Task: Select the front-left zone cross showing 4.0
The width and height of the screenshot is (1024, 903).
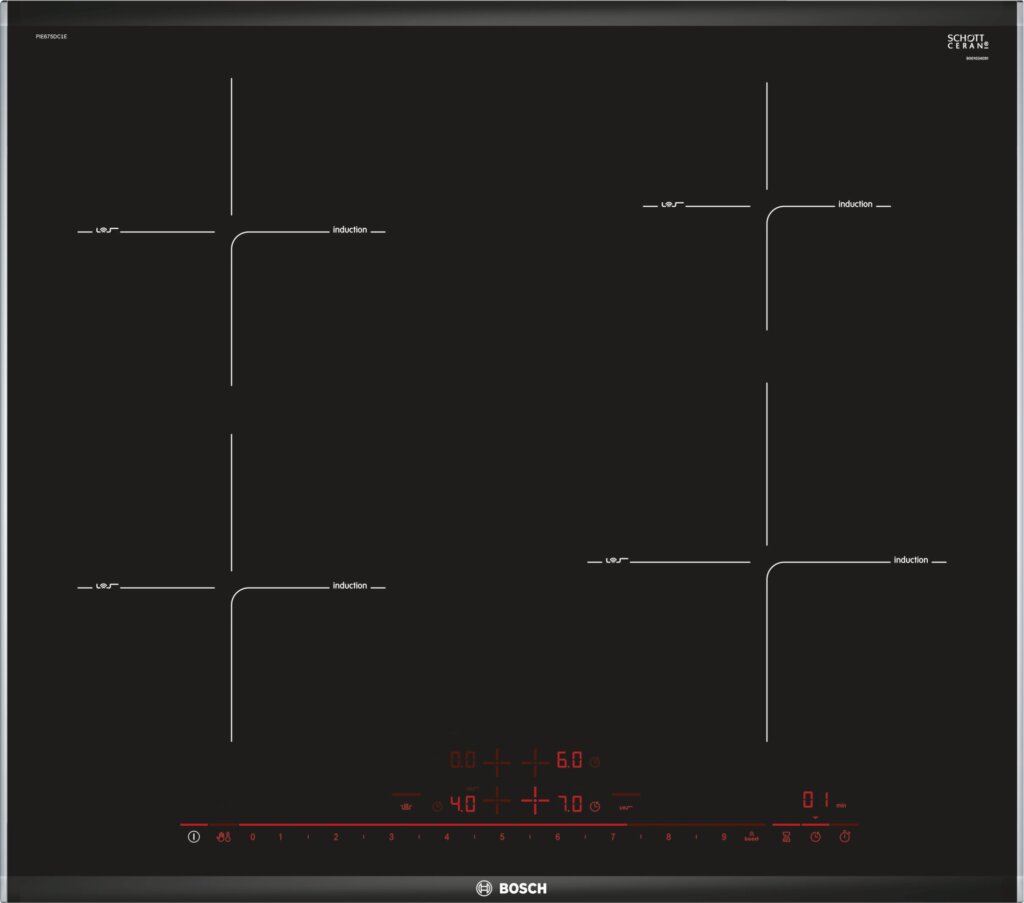Action: pos(496,802)
